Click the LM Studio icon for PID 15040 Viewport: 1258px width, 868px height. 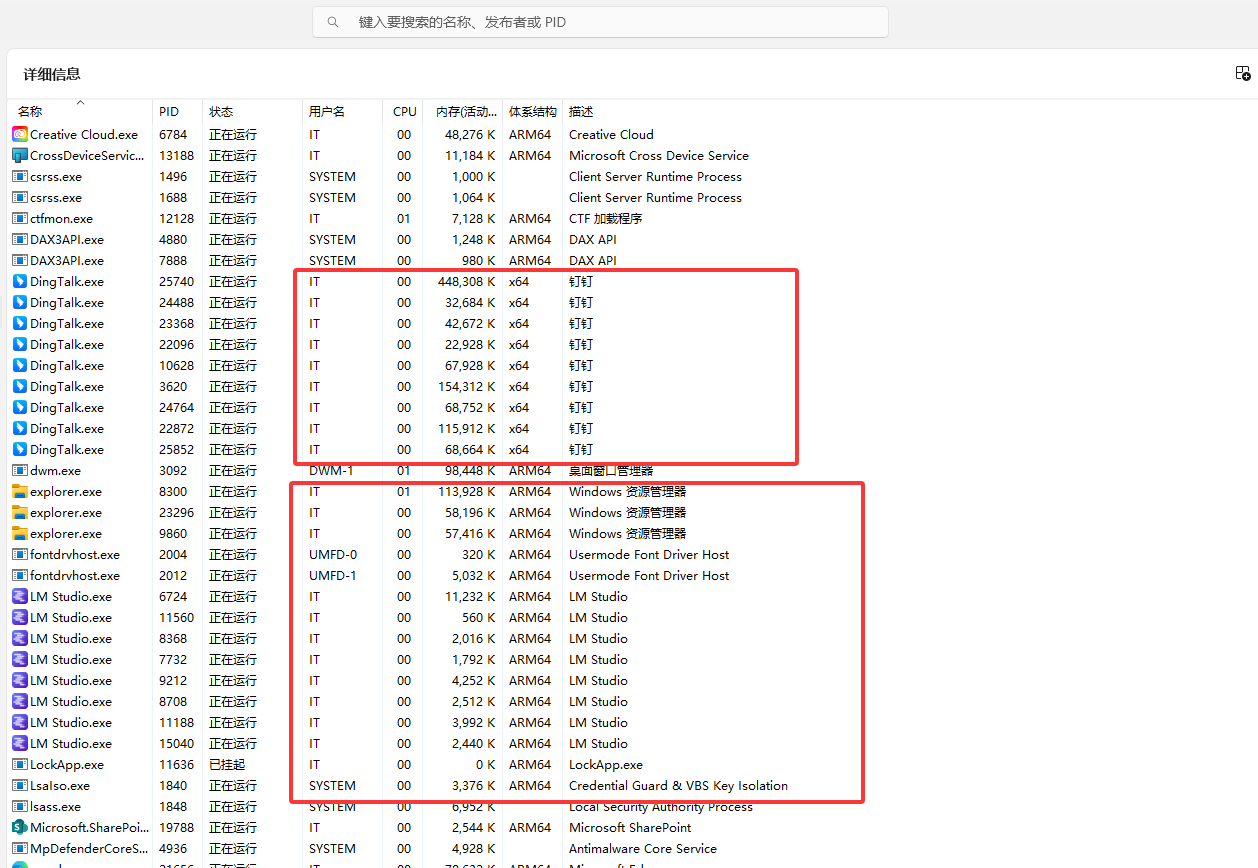20,743
